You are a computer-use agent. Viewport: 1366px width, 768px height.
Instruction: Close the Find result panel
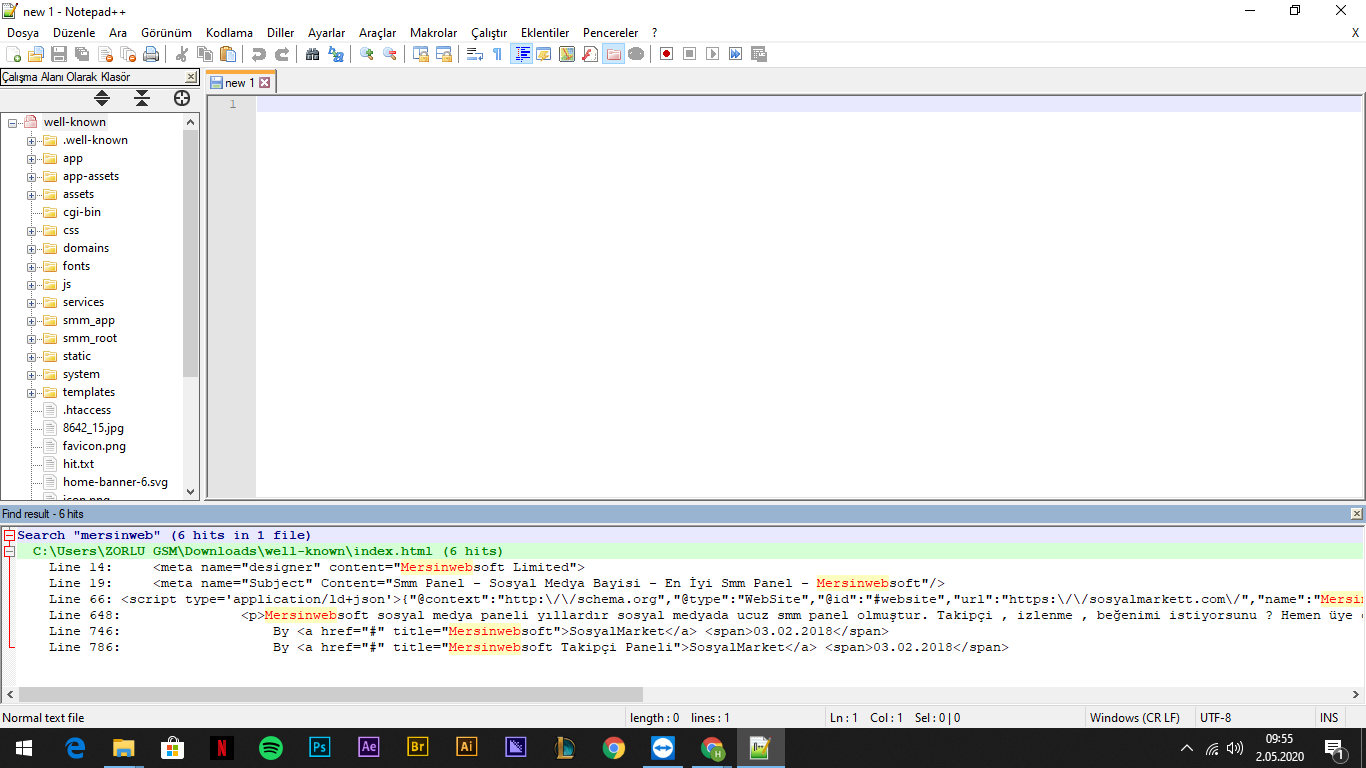[x=1356, y=514]
